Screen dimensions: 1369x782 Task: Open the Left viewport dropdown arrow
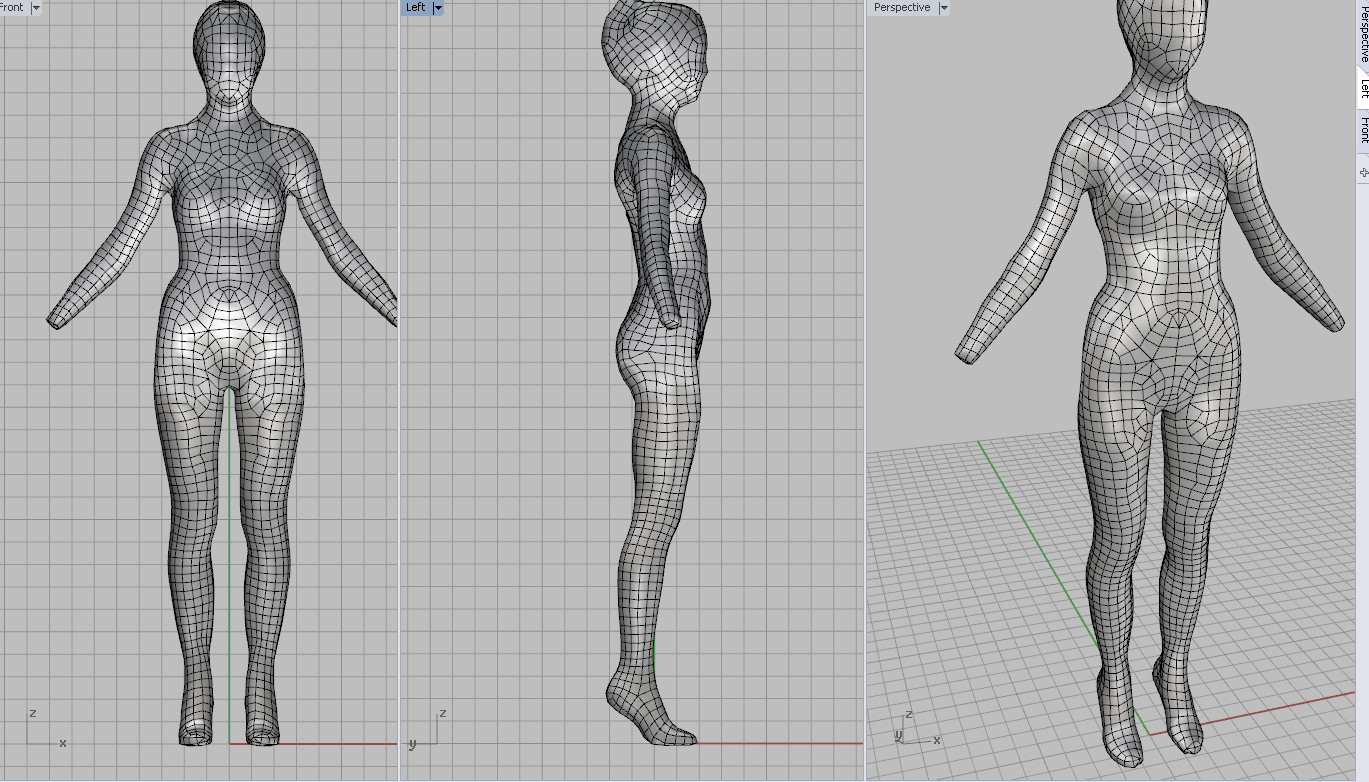point(438,7)
